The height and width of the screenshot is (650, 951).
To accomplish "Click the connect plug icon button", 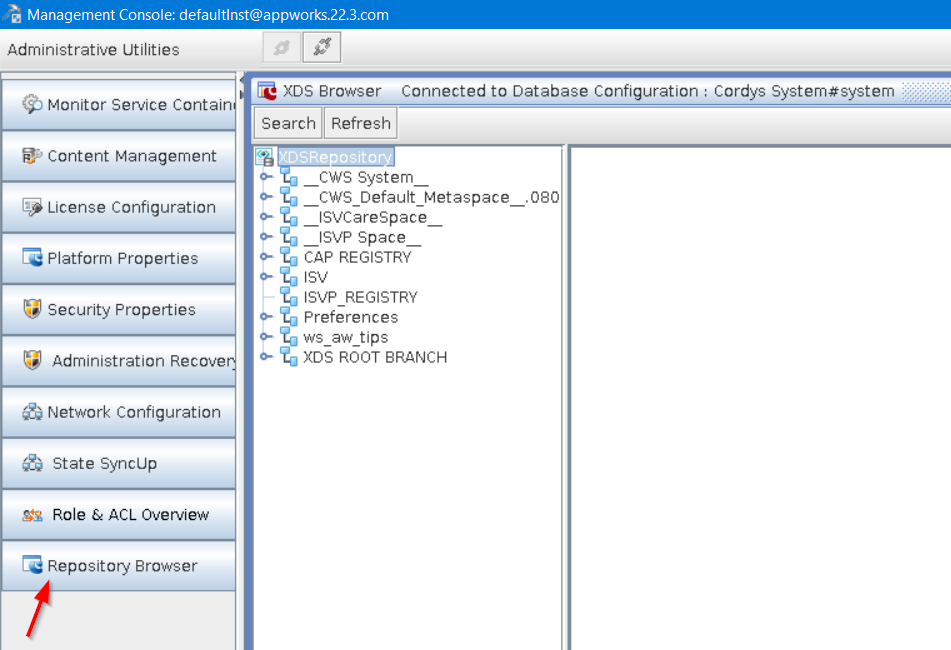I will point(321,48).
